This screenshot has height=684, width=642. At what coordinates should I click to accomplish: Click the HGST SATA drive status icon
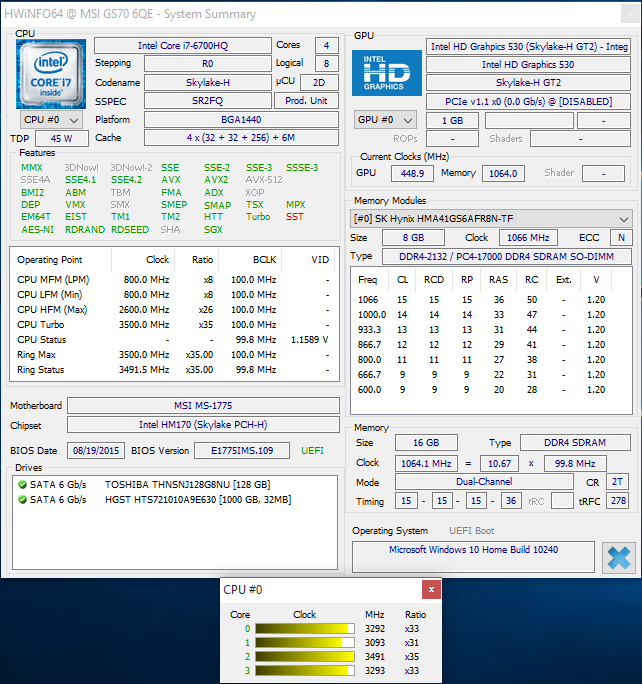click(x=22, y=499)
